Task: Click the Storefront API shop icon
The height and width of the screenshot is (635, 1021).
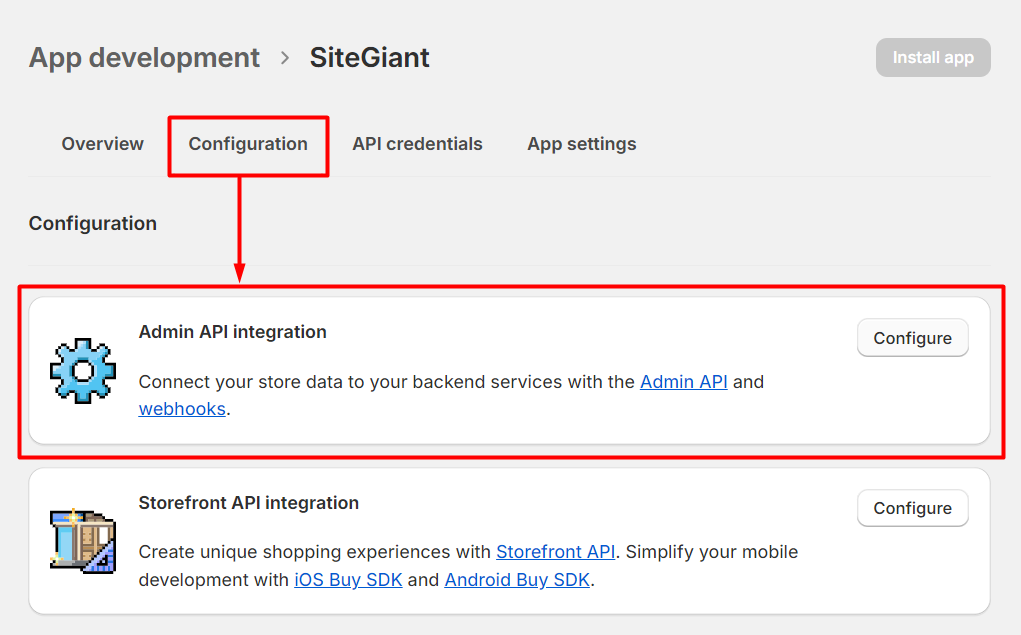Action: [x=83, y=541]
